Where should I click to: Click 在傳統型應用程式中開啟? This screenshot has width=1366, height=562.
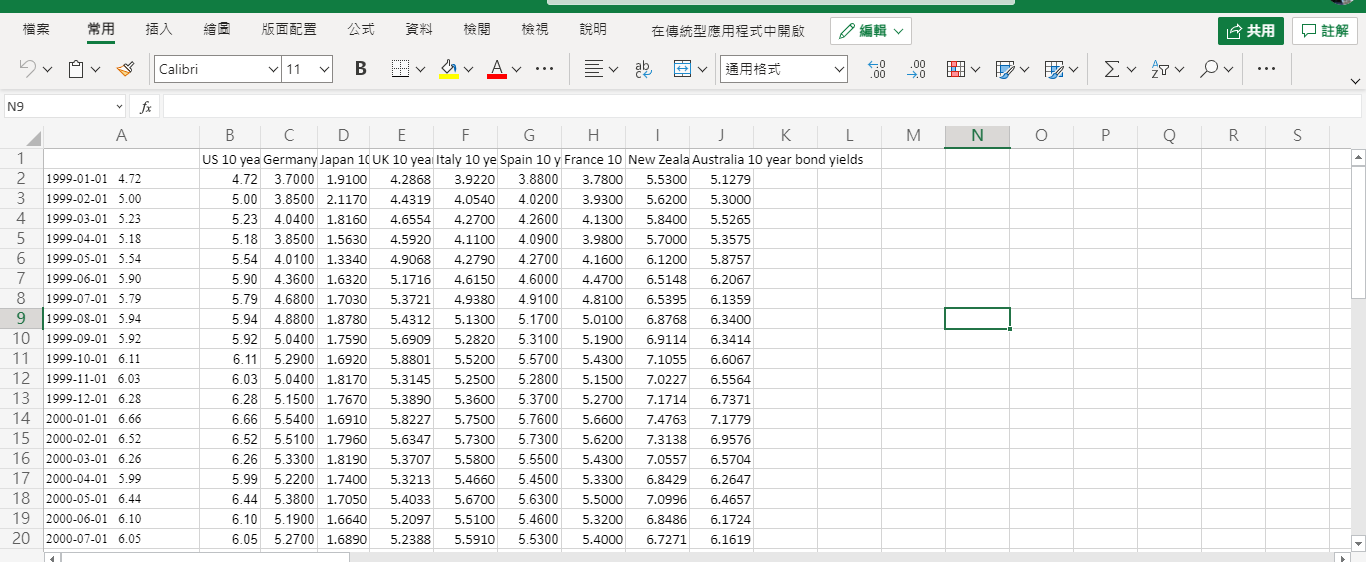(x=728, y=31)
